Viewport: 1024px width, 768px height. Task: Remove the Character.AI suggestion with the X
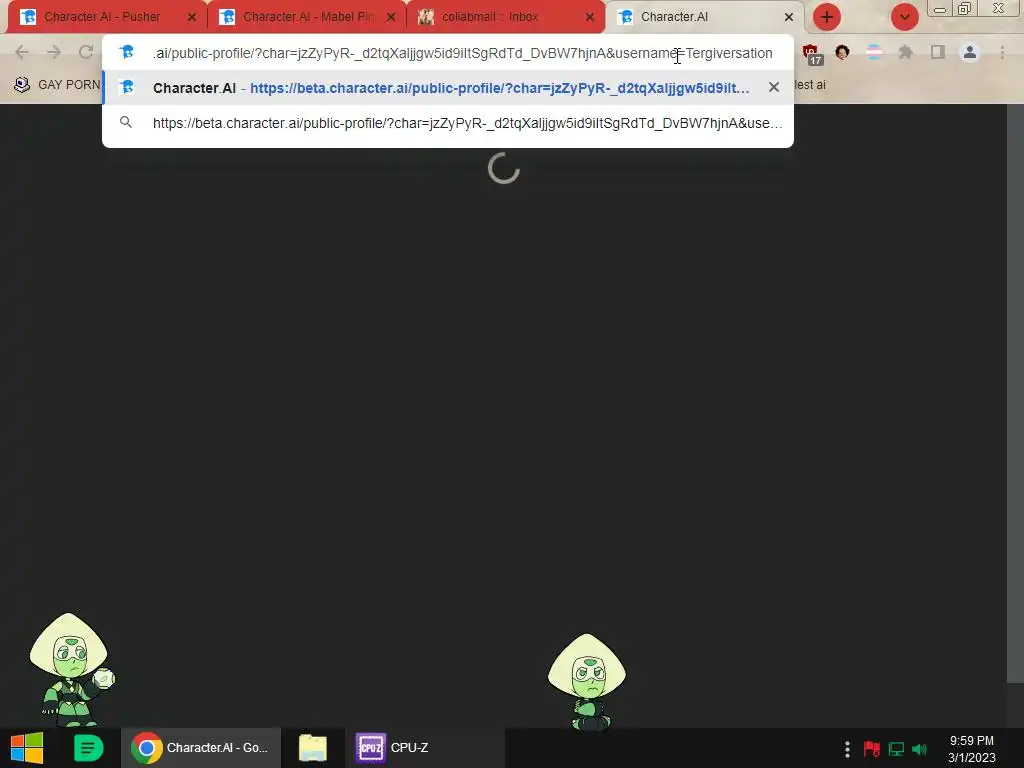pyautogui.click(x=774, y=88)
